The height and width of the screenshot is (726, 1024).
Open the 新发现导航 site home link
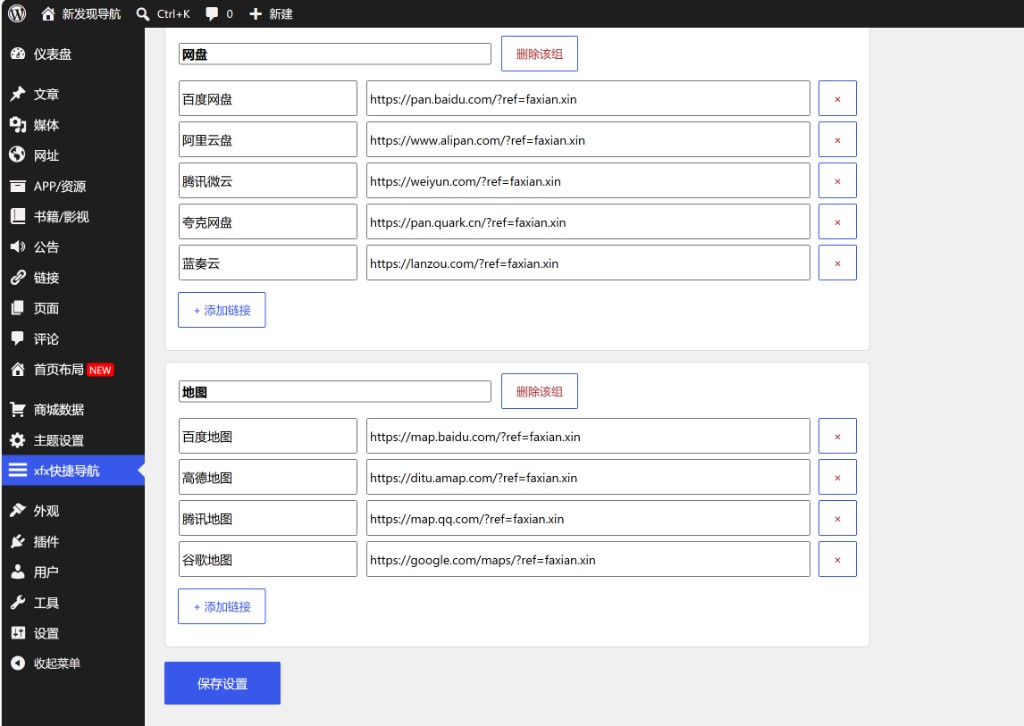[x=81, y=14]
